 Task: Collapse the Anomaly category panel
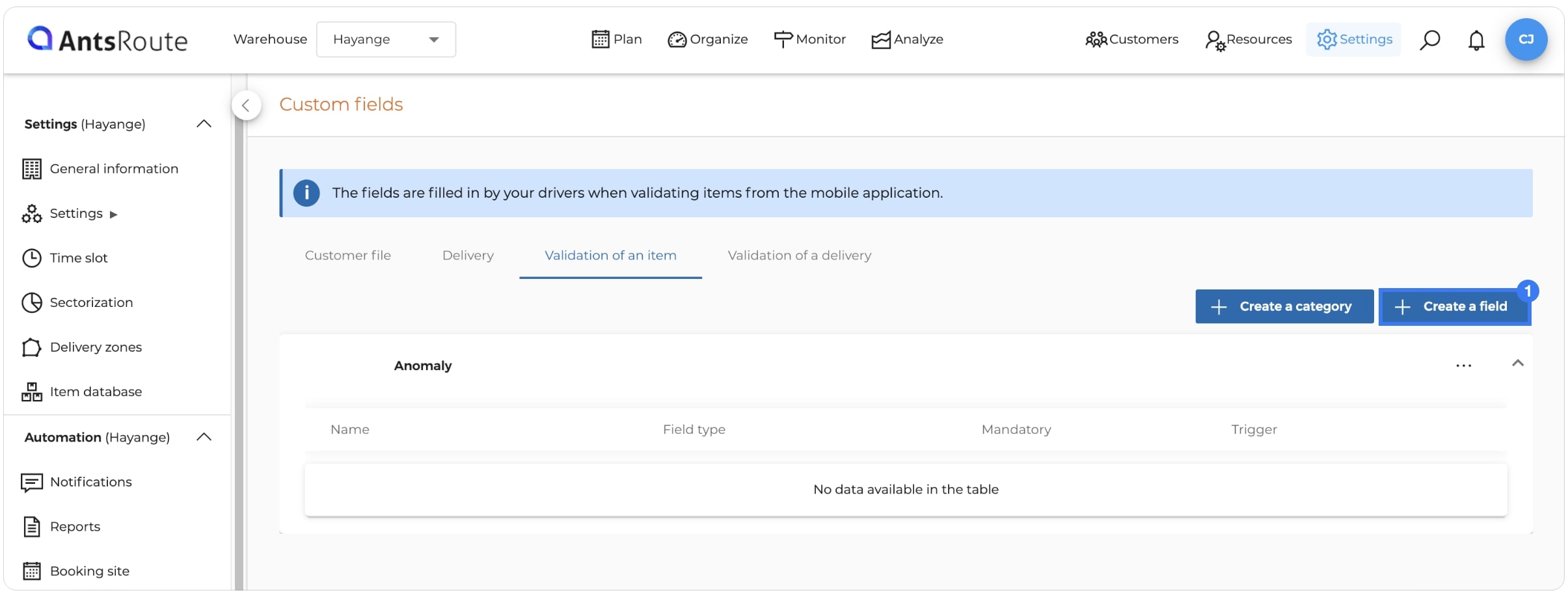coord(1517,364)
